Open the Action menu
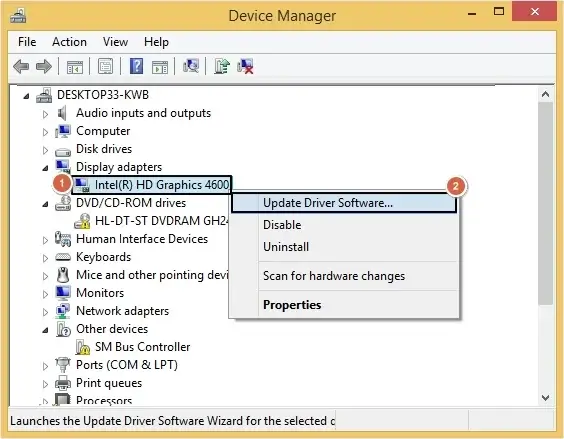 [x=69, y=42]
